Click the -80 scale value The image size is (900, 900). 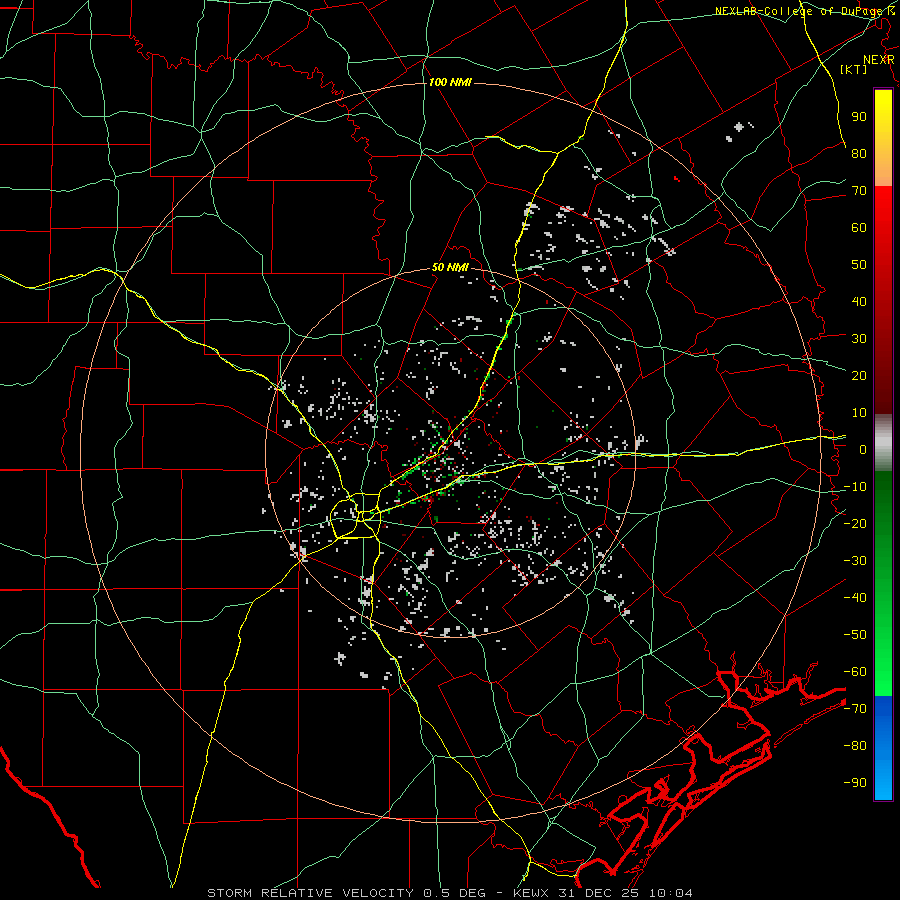pyautogui.click(x=855, y=746)
